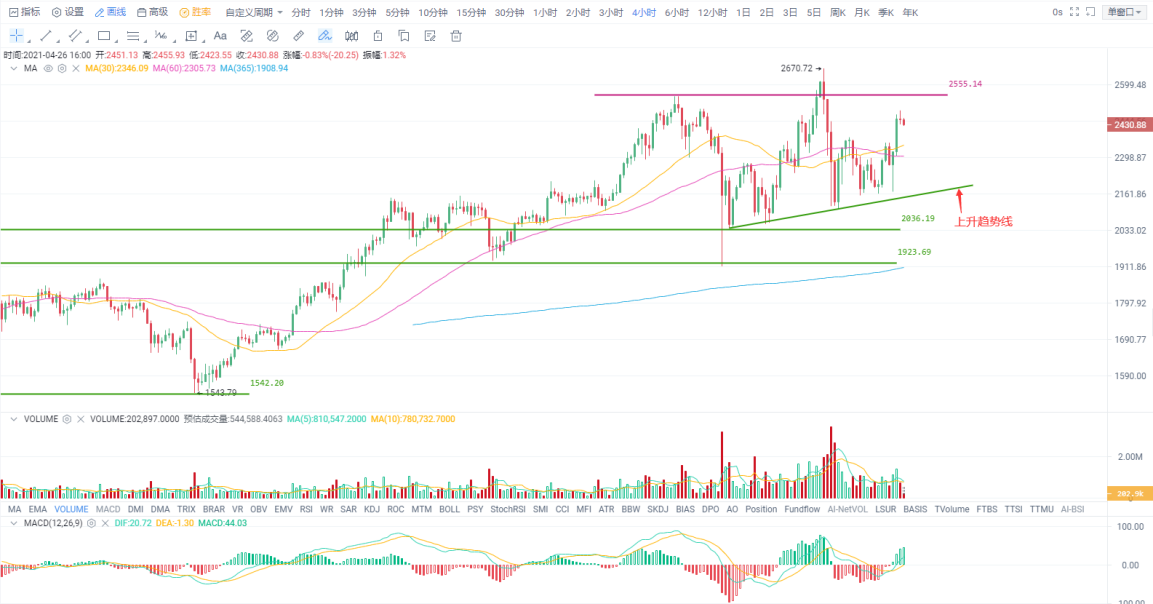The image size is (1153, 604).
Task: Click the copy drawings icon
Action: click(x=404, y=35)
